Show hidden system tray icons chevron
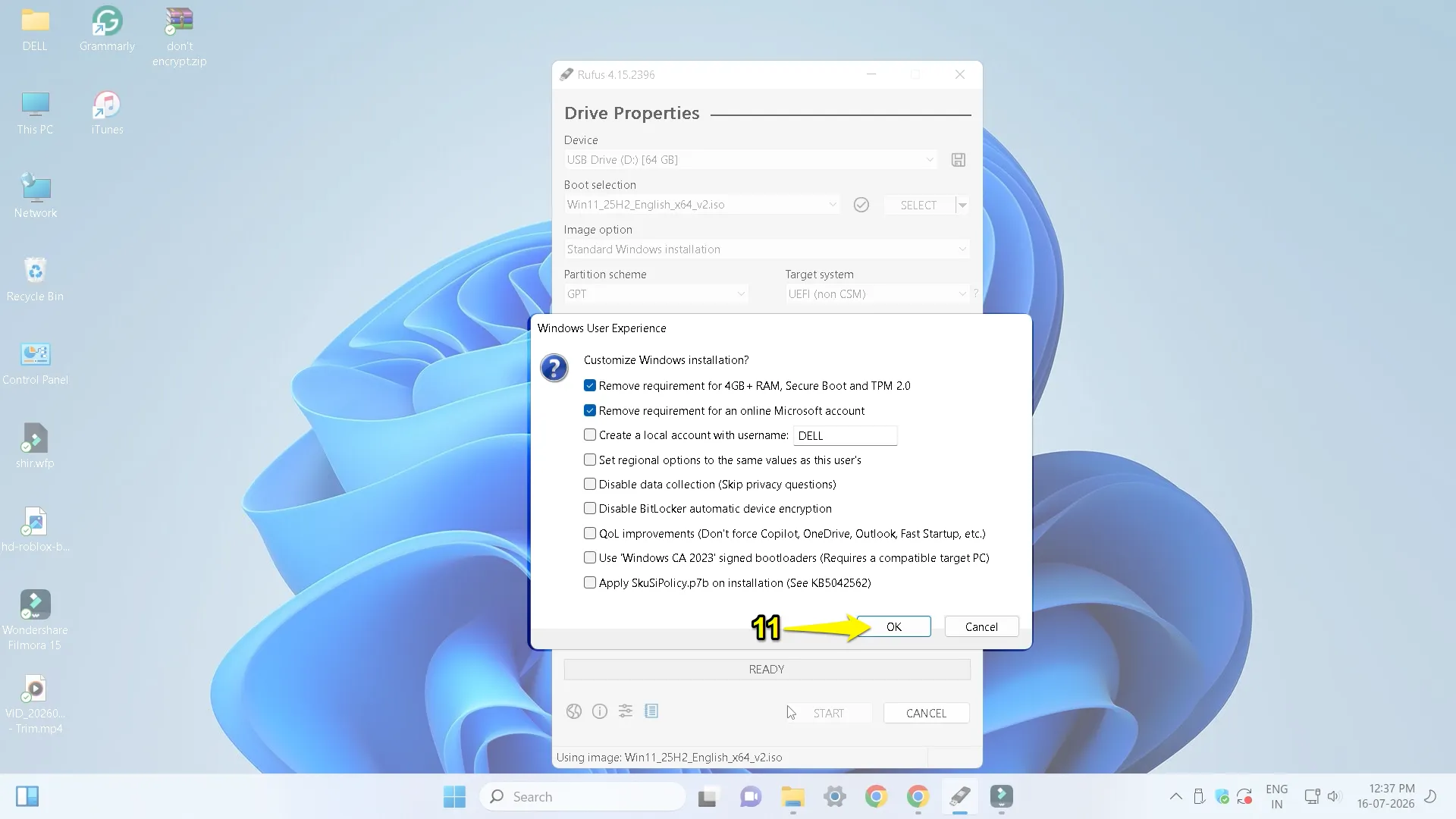The width and height of the screenshot is (1456, 819). pyautogui.click(x=1175, y=796)
